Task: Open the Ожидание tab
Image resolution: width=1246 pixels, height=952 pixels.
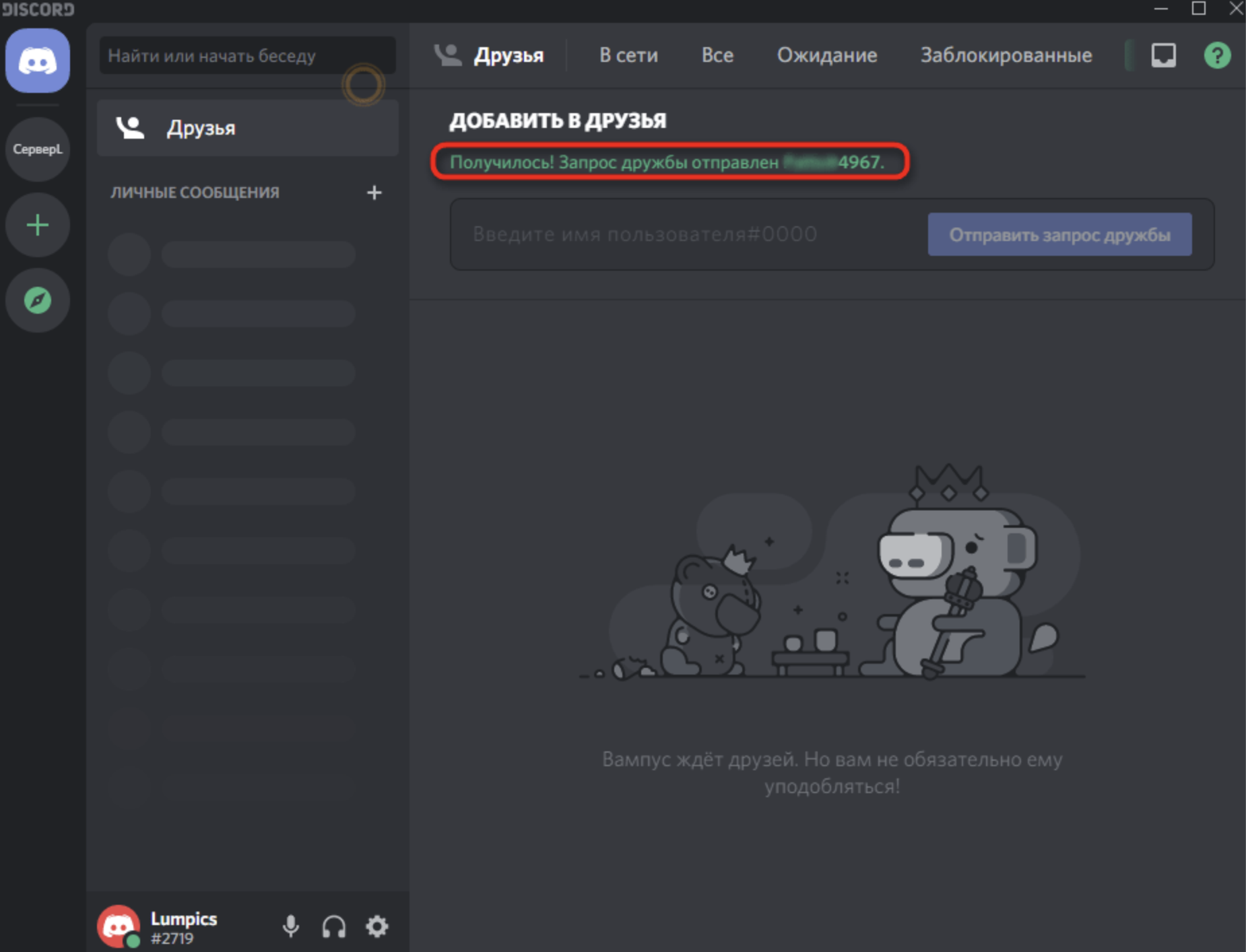Action: [827, 55]
